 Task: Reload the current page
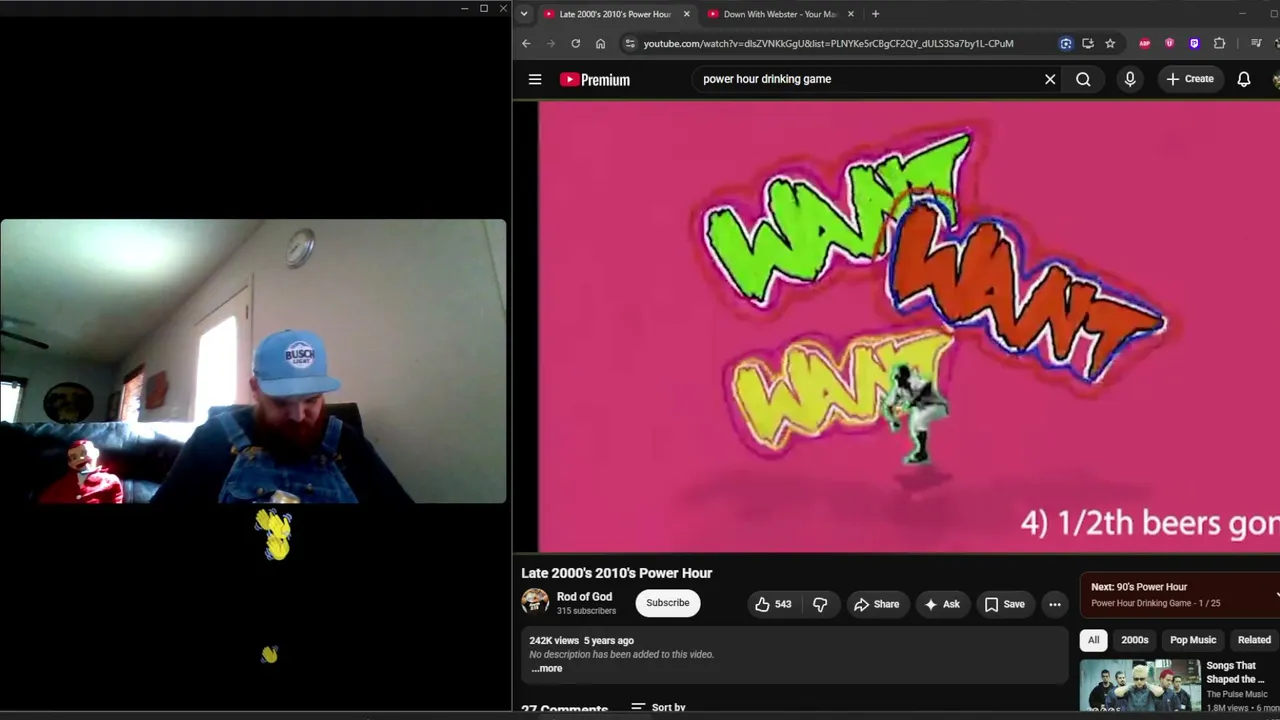tap(575, 43)
